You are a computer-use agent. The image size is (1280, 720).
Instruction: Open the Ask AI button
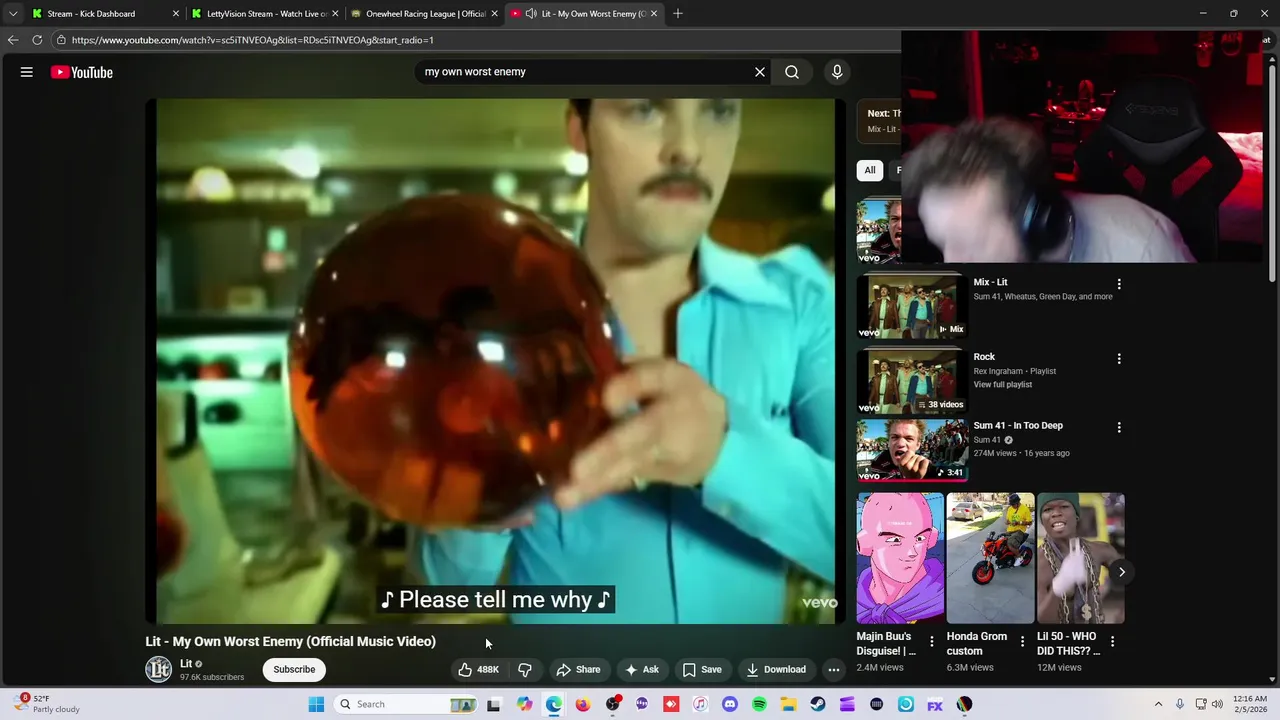point(642,670)
